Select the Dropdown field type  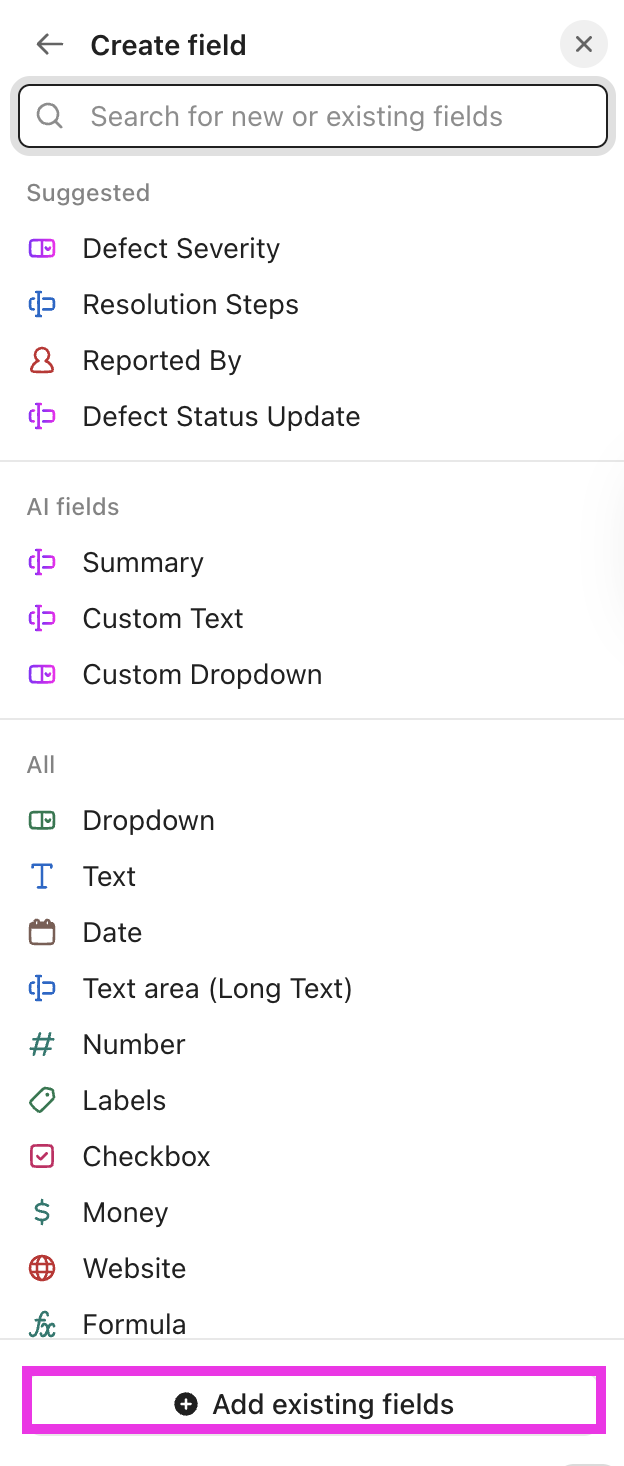(148, 820)
